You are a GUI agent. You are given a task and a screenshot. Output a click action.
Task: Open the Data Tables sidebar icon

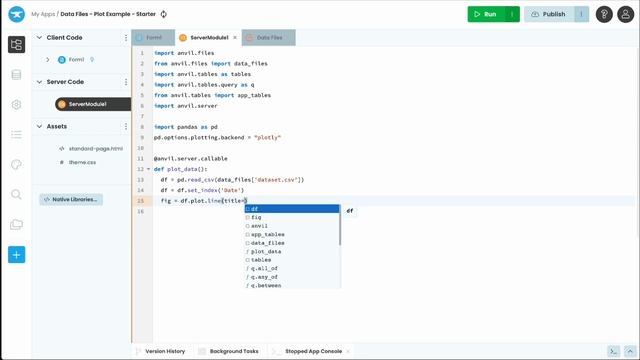coord(16,75)
